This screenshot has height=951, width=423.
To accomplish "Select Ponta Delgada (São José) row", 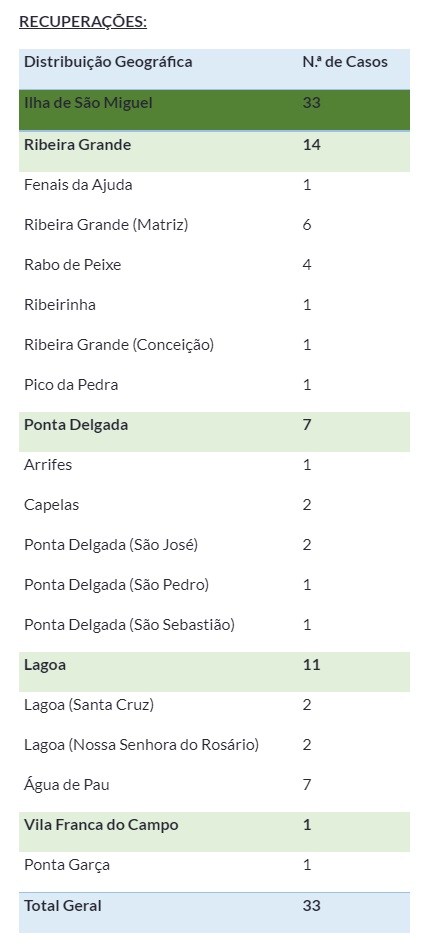I will point(214,545).
